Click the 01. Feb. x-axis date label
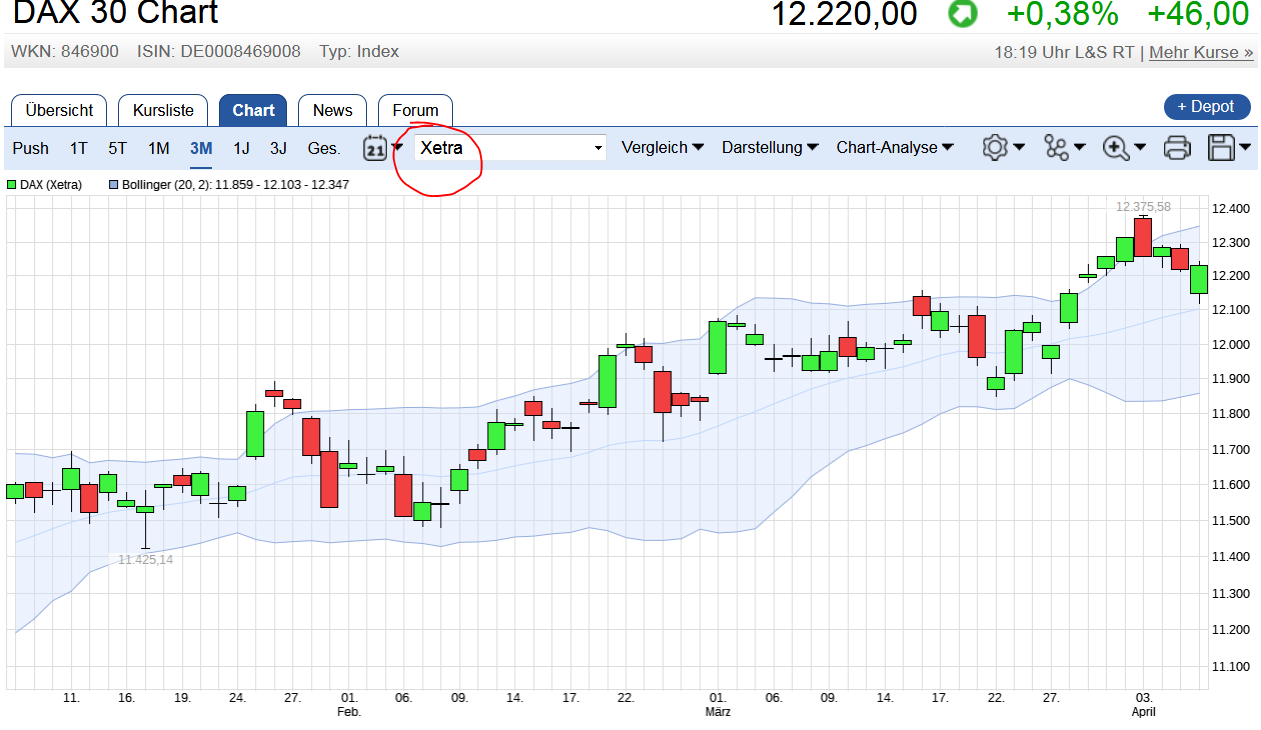The image size is (1261, 730). coord(349,705)
